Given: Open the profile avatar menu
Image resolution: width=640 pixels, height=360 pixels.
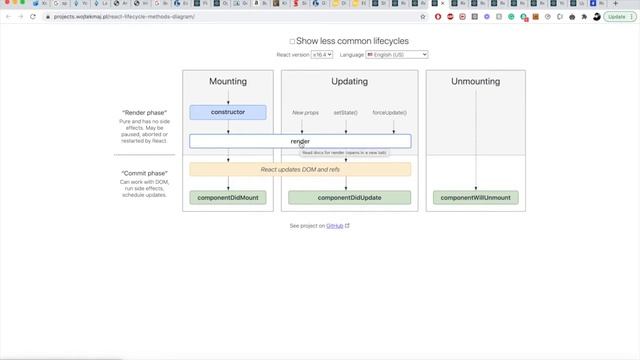Looking at the screenshot, I should point(597,17).
